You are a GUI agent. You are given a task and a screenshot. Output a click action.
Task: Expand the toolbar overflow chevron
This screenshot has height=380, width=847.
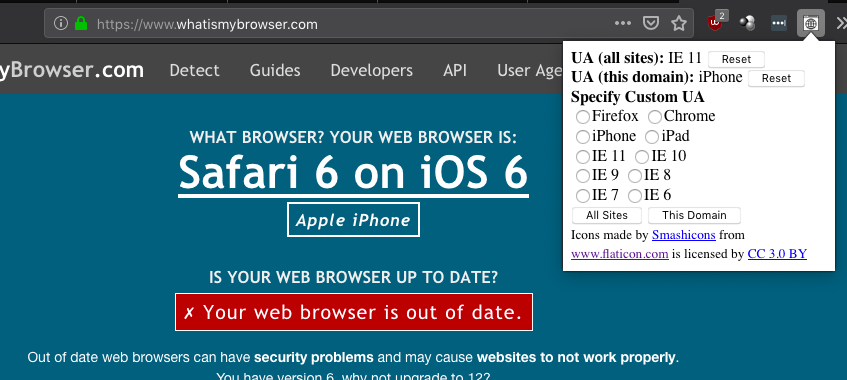pyautogui.click(x=842, y=23)
